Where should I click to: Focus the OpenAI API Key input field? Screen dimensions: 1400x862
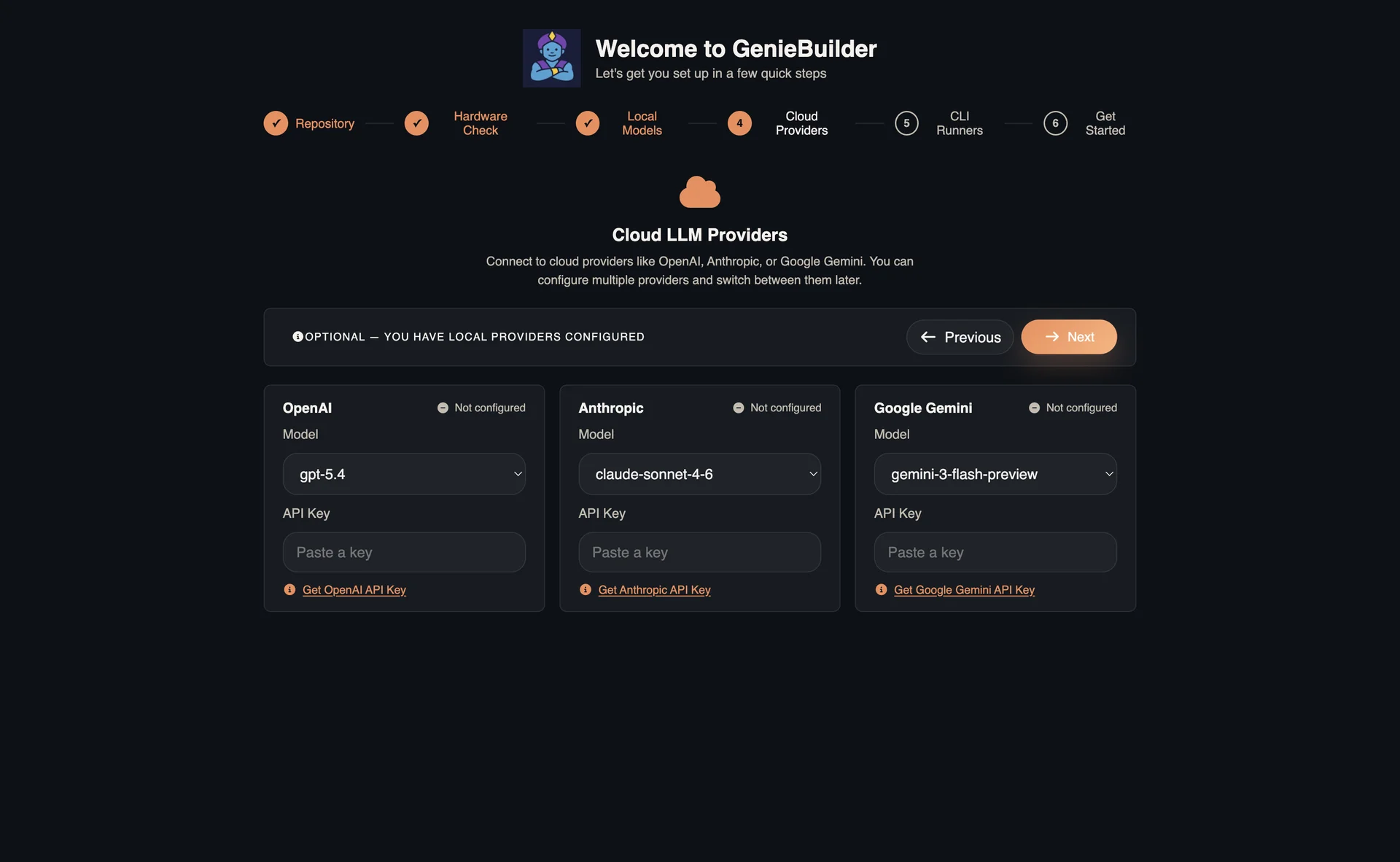404,552
